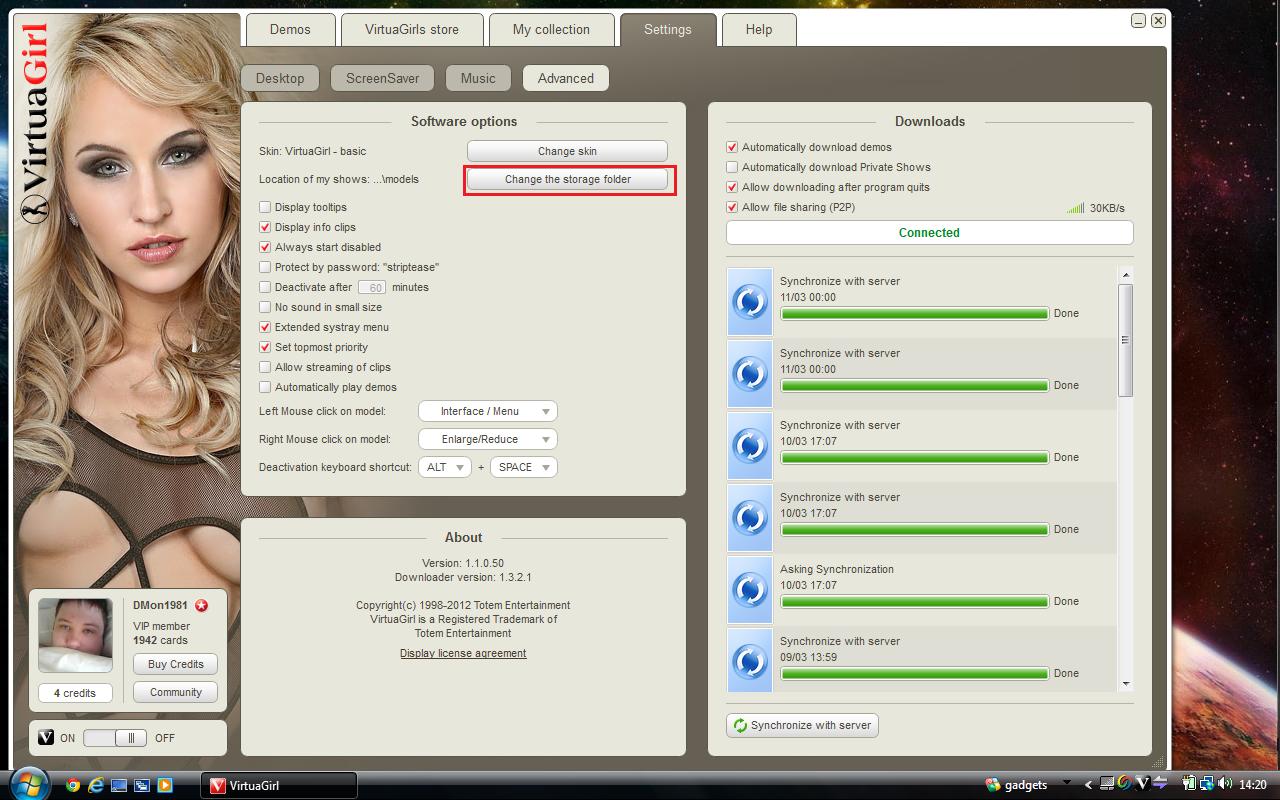
Task: Toggle Always start disabled checkbox
Action: point(265,247)
